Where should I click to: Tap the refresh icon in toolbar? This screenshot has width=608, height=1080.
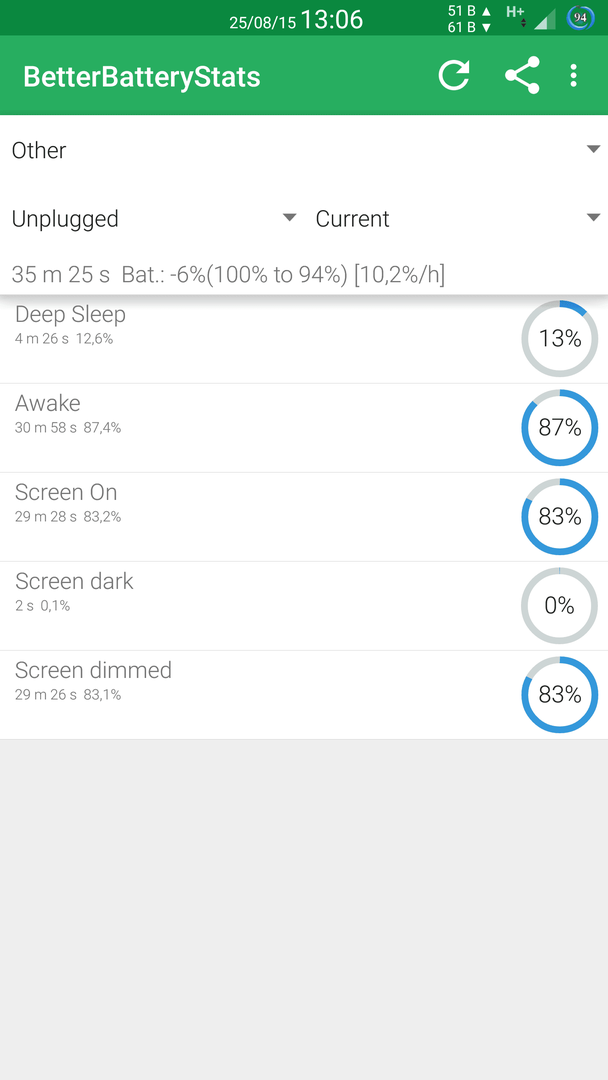454,76
